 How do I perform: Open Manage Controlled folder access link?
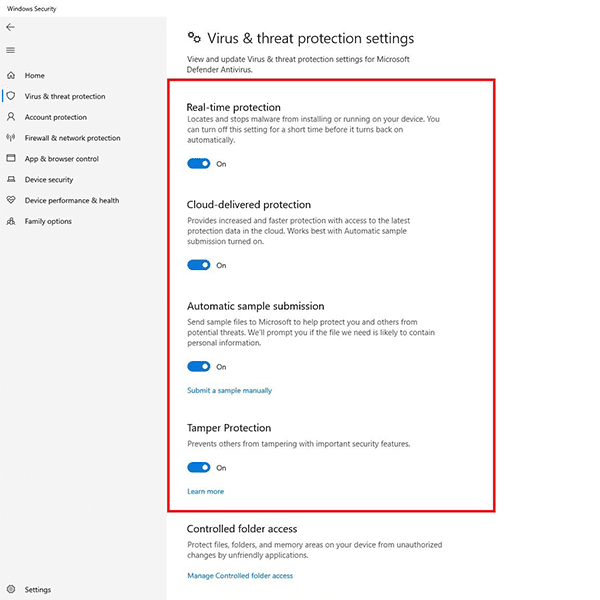pyautogui.click(x=240, y=576)
